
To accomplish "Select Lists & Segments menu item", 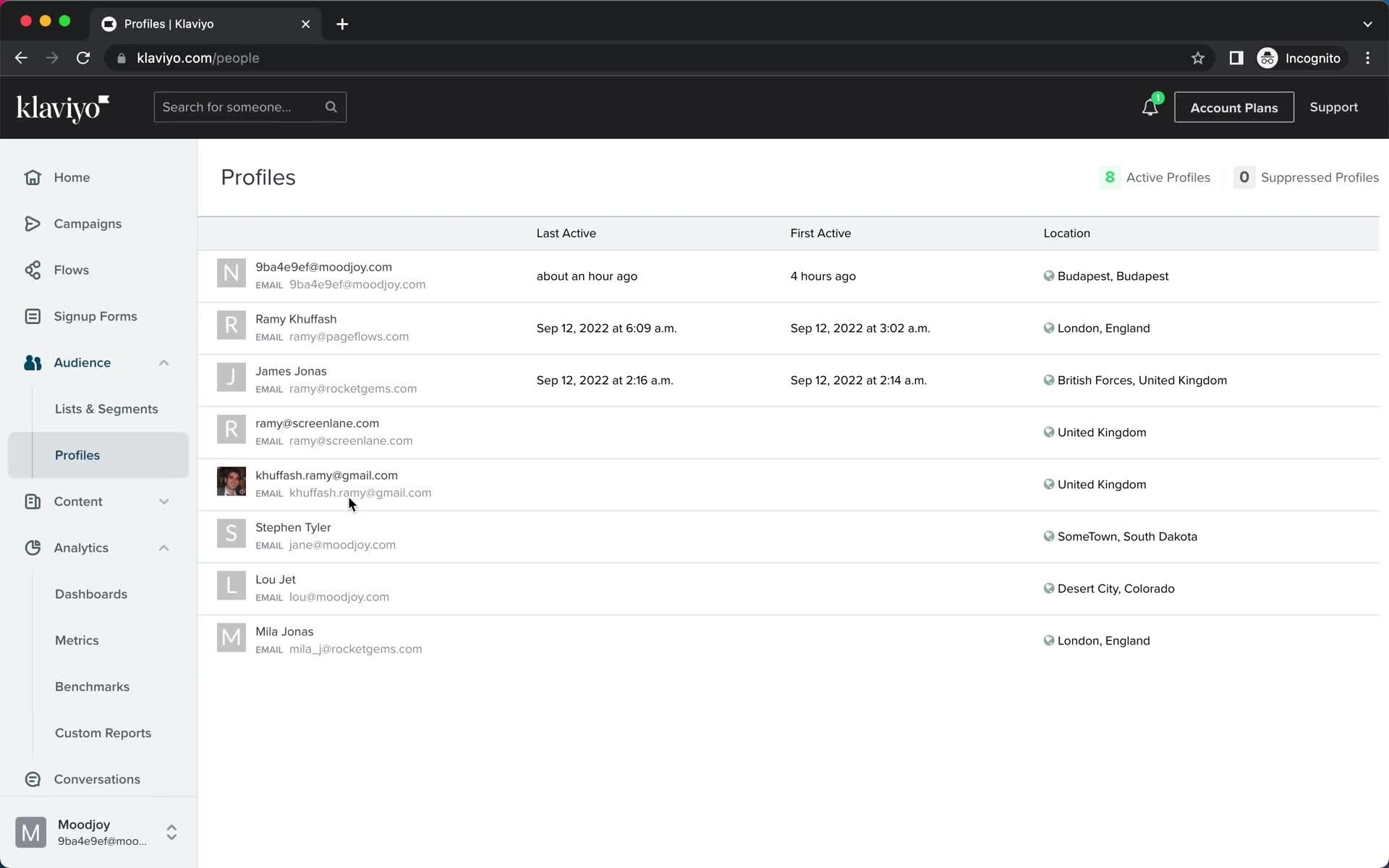I will [x=106, y=408].
